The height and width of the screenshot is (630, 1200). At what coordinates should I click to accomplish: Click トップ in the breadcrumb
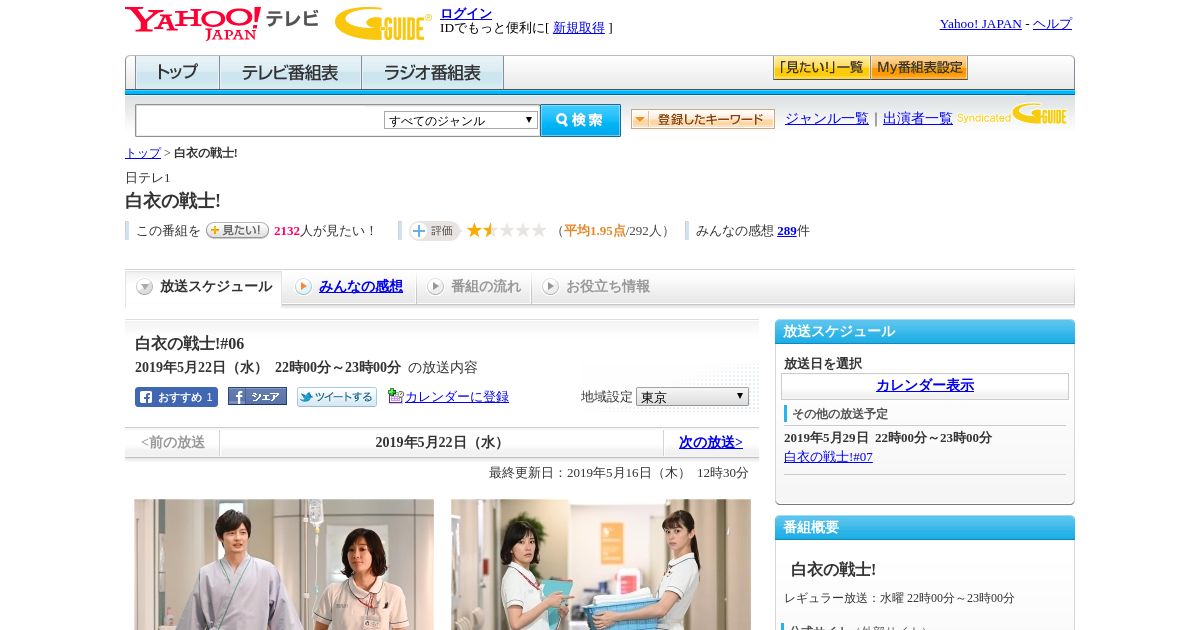(143, 153)
